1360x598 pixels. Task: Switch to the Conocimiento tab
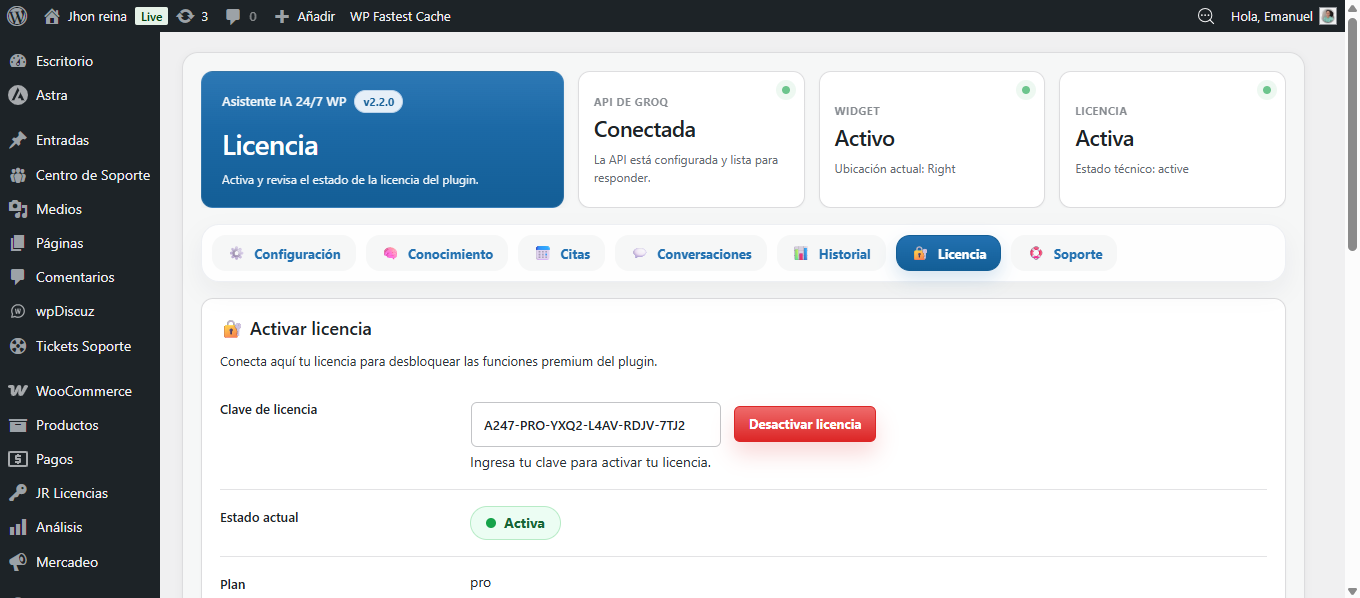pos(437,254)
